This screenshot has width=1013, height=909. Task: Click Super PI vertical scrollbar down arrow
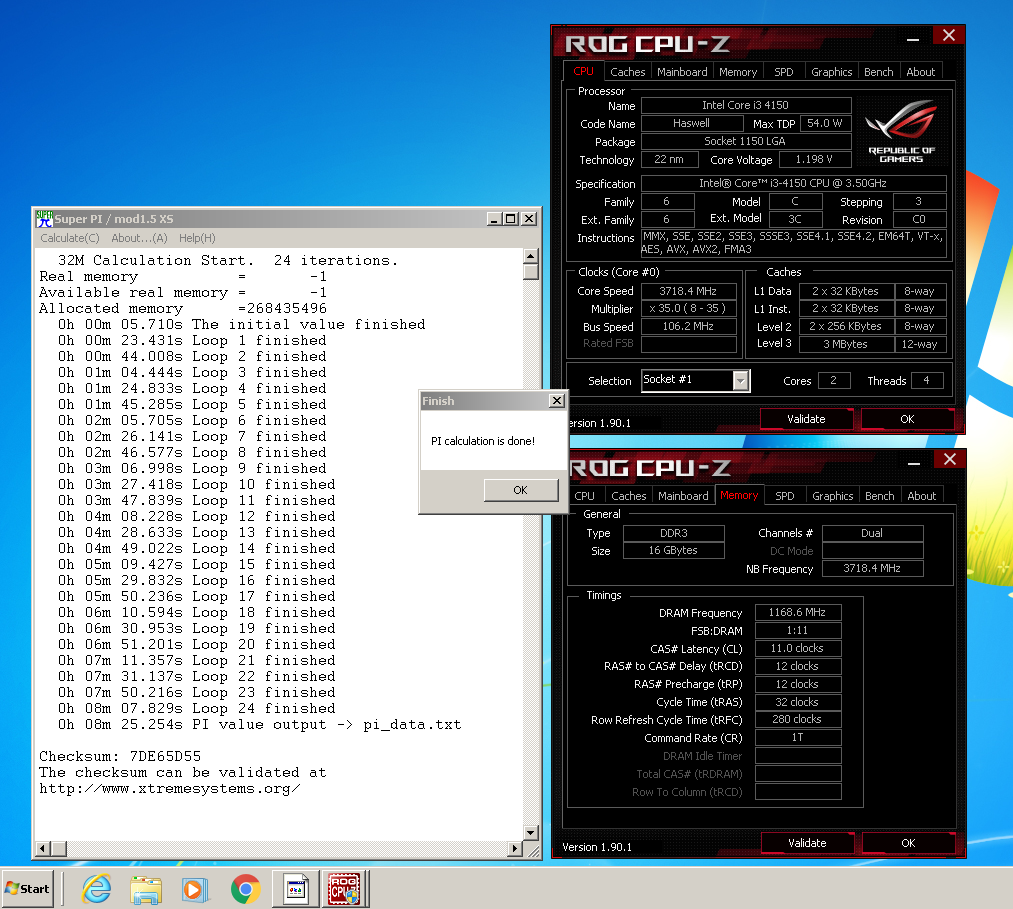coord(530,832)
